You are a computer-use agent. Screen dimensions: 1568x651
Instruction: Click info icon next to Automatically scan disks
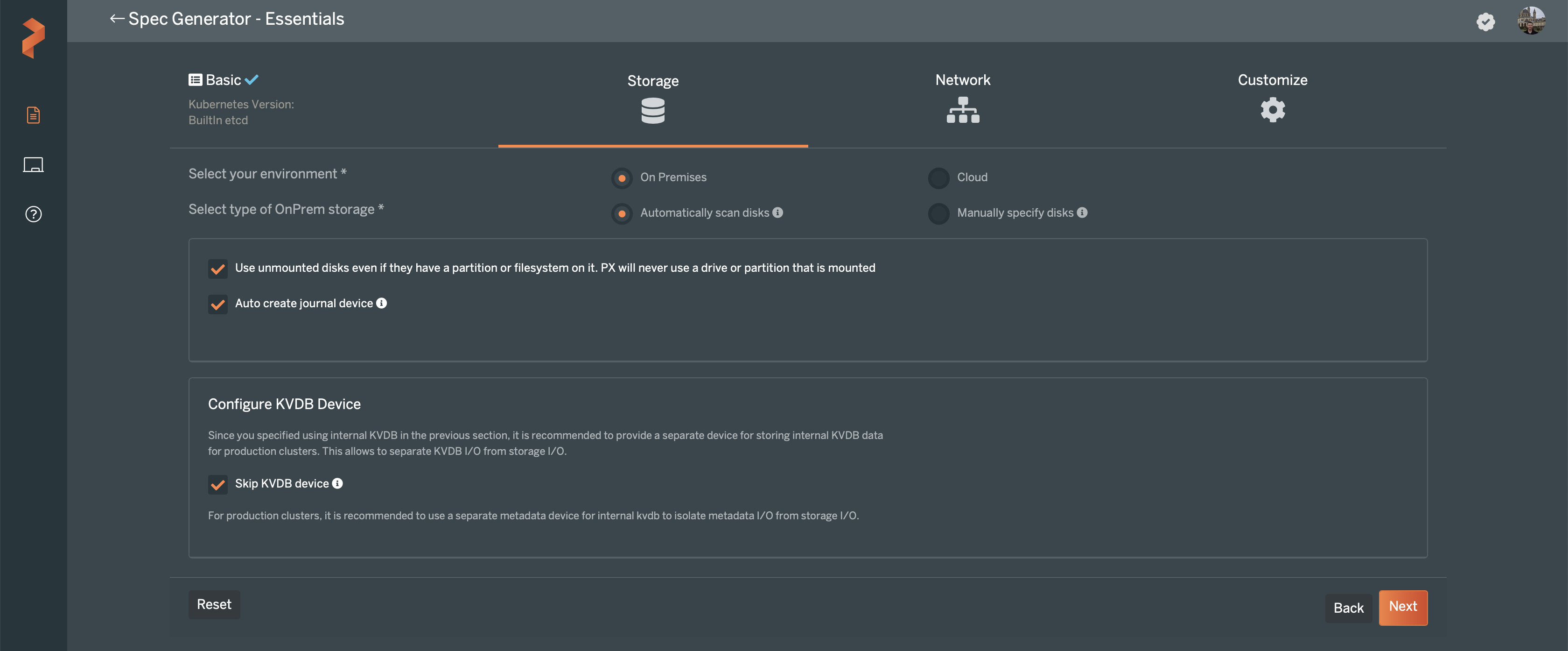[778, 212]
